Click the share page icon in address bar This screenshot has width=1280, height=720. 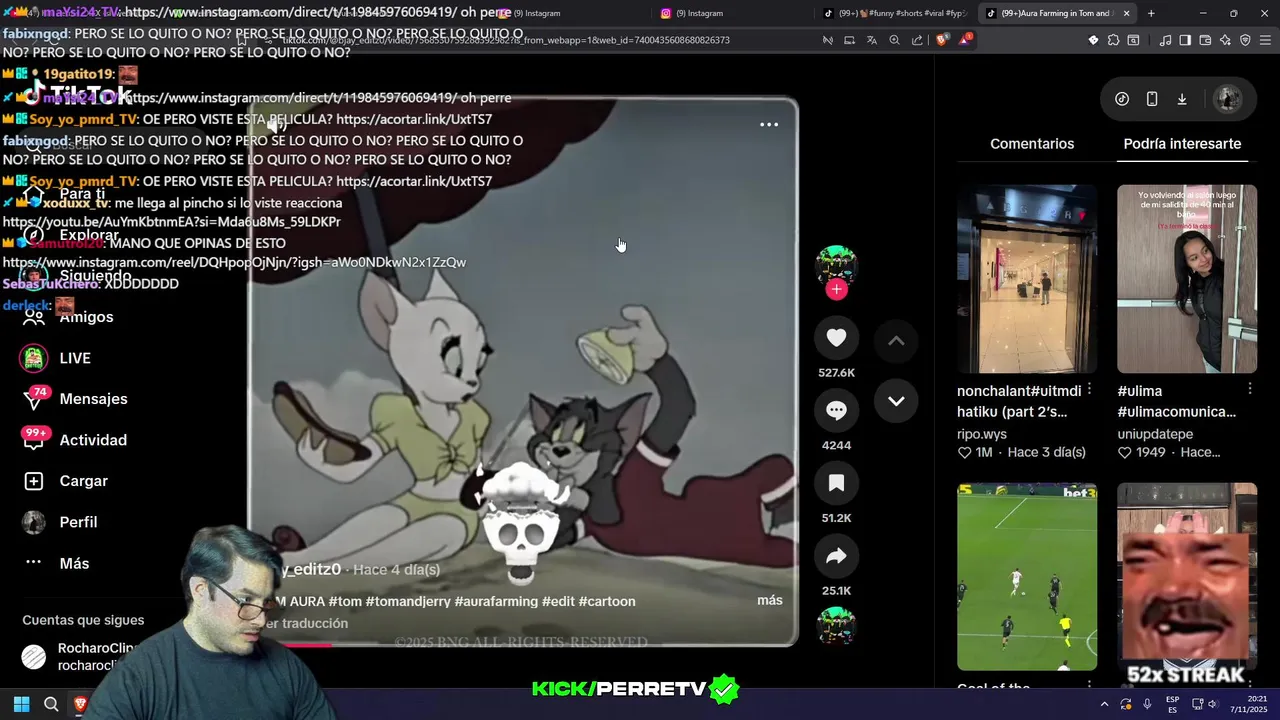tap(917, 40)
